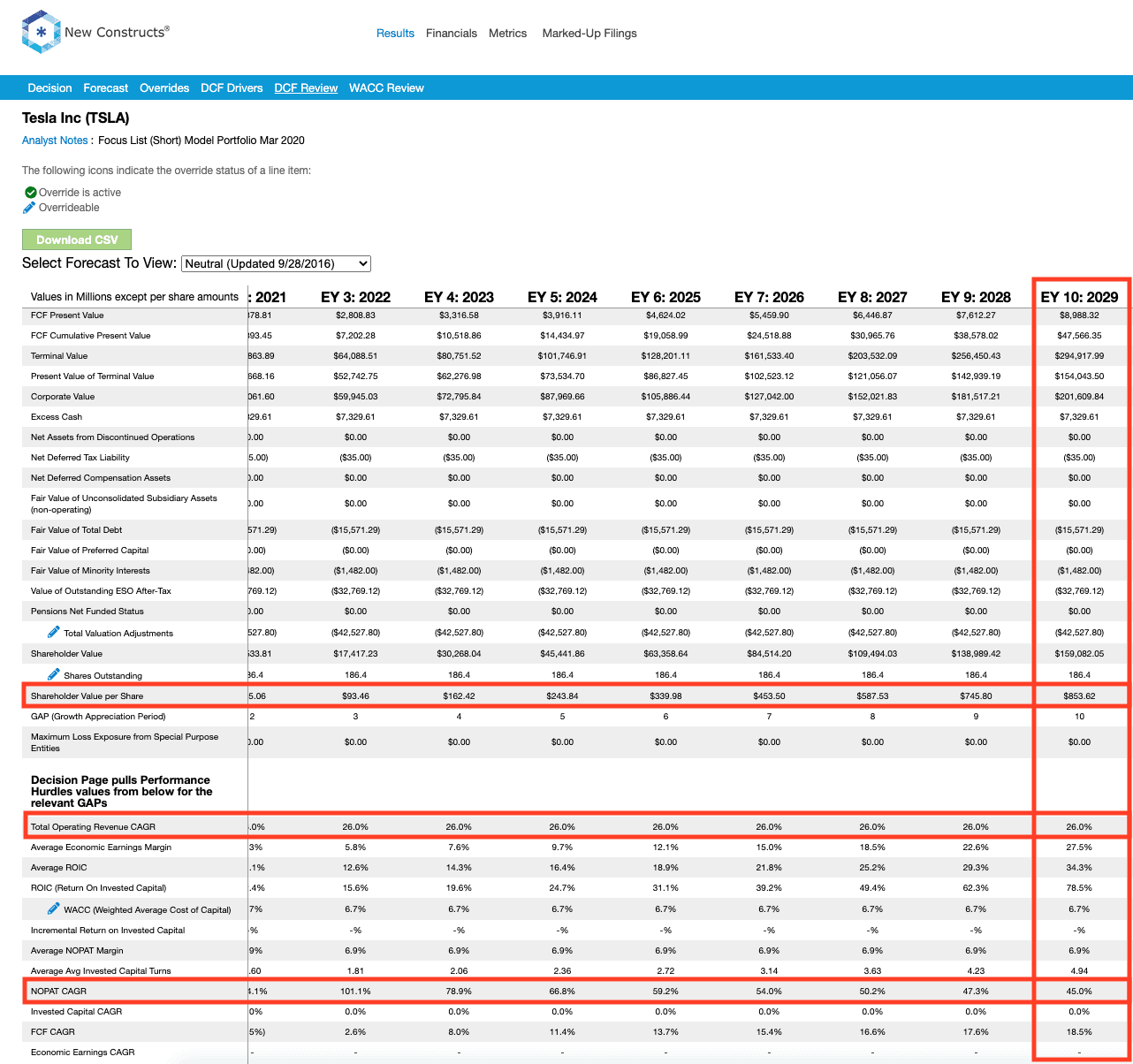Click the $201,609.84 Corporate Value cell
This screenshot has width=1133, height=1064.
pyautogui.click(x=1079, y=397)
